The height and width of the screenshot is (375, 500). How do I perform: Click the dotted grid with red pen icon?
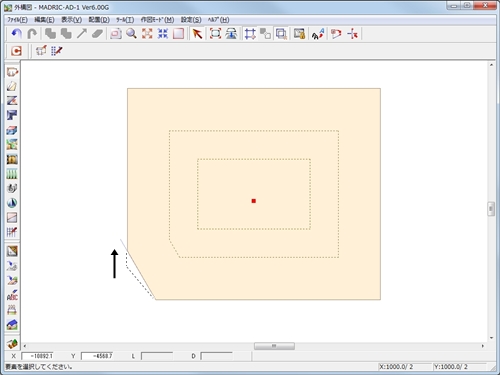pos(57,51)
